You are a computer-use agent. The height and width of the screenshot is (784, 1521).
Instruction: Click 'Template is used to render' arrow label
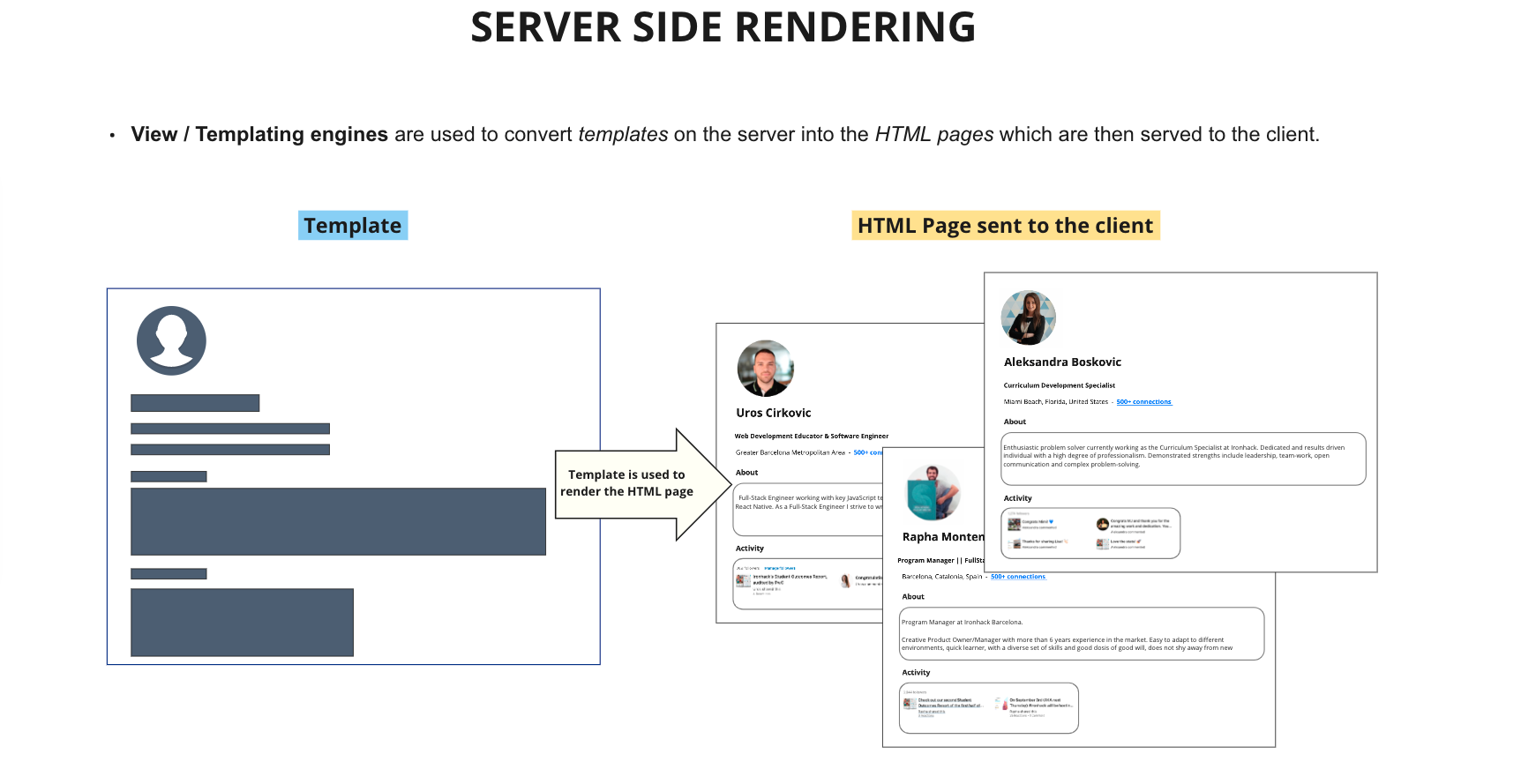[x=626, y=483]
